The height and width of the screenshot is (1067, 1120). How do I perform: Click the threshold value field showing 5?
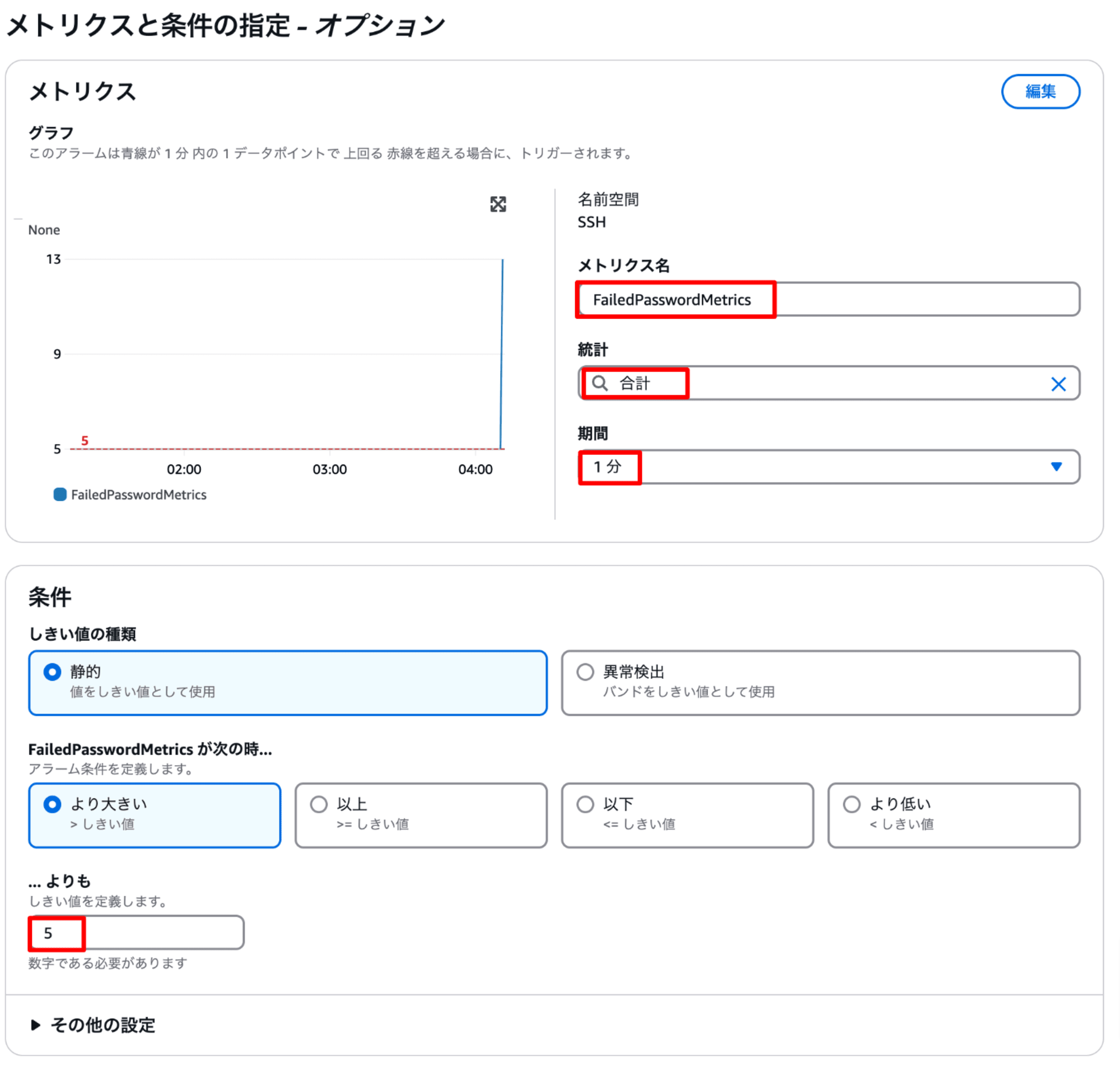click(x=137, y=931)
